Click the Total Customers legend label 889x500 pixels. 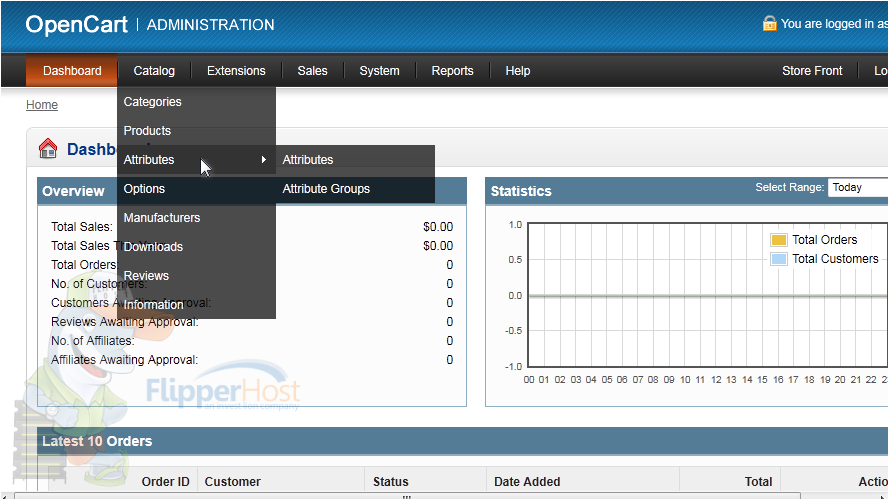pyautogui.click(x=835, y=259)
